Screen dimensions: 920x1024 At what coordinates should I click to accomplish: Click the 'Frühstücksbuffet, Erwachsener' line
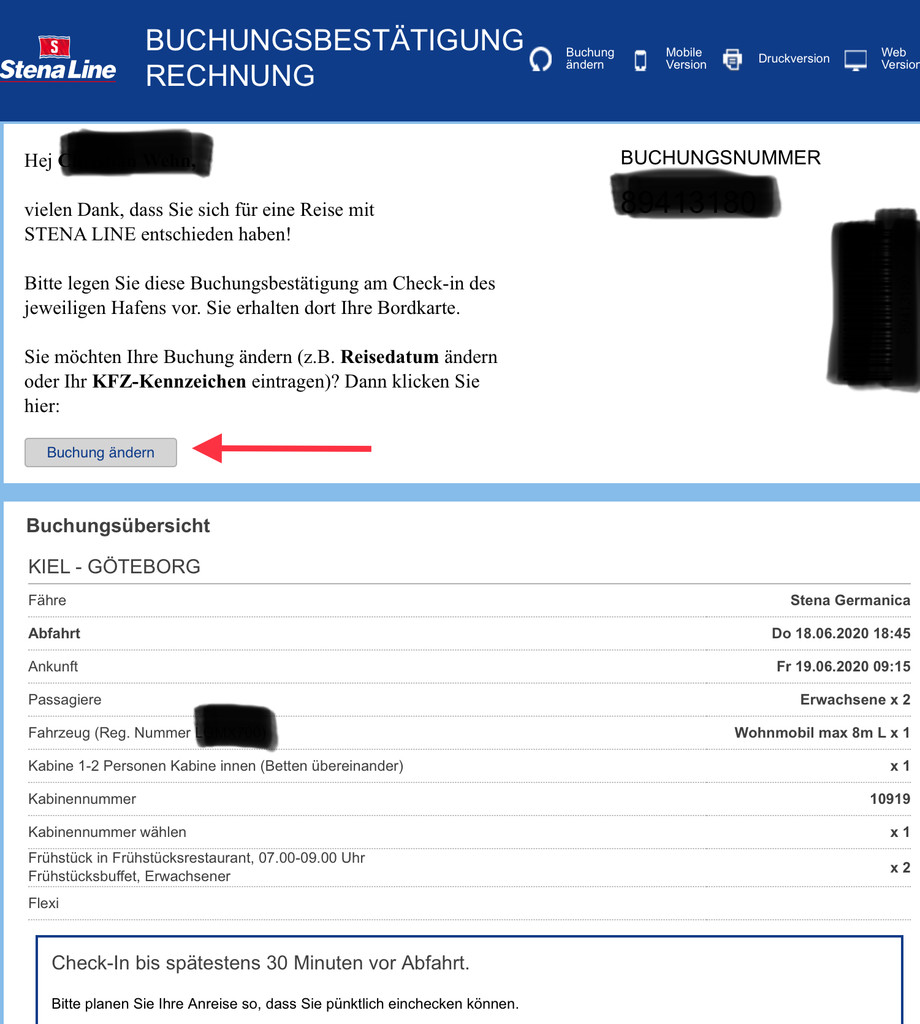click(129, 876)
